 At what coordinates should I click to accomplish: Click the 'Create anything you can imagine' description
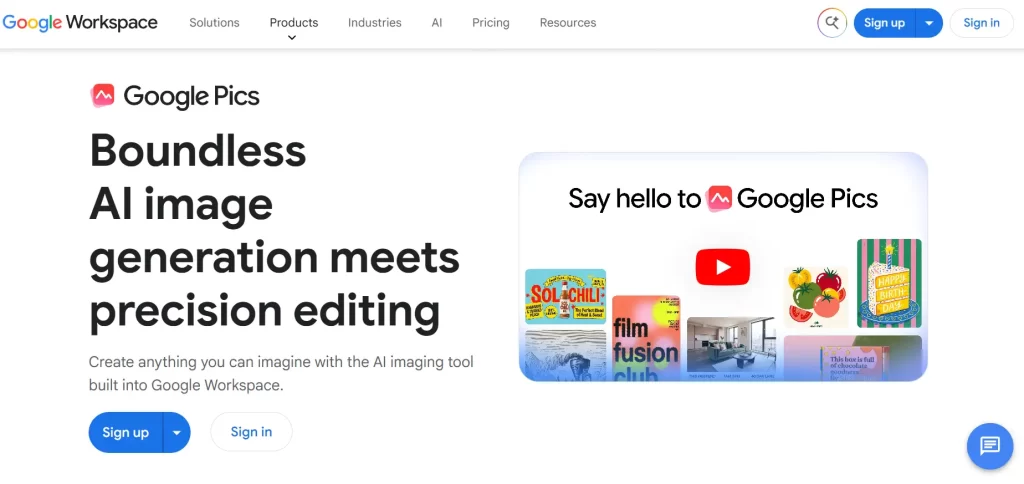281,374
